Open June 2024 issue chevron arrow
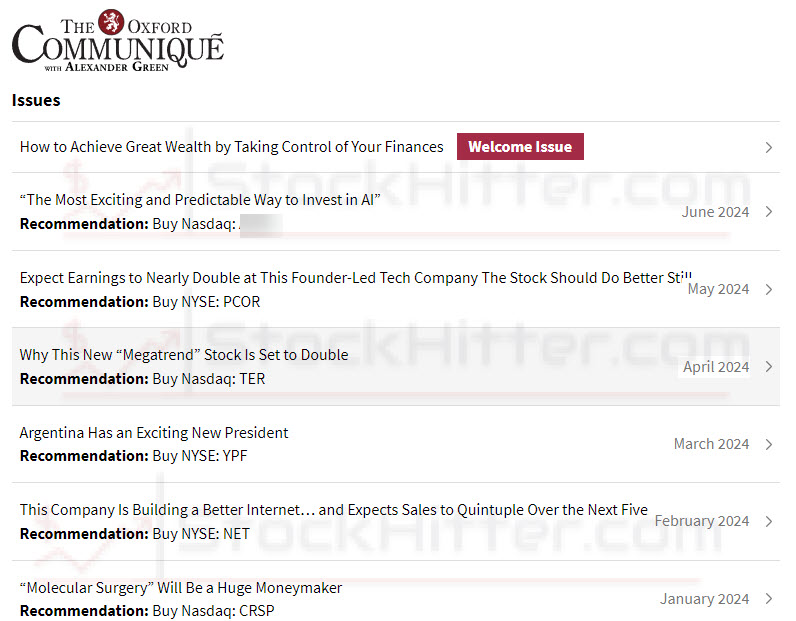This screenshot has height=621, width=796. [768, 212]
